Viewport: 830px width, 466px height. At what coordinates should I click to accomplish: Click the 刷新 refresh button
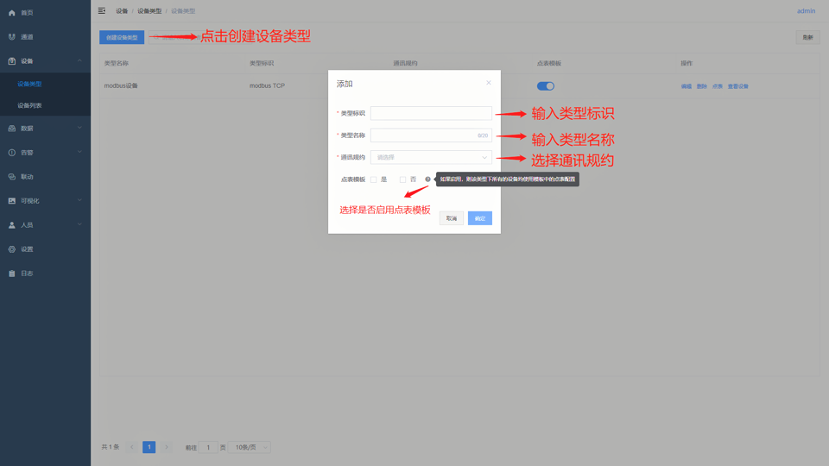pos(808,38)
